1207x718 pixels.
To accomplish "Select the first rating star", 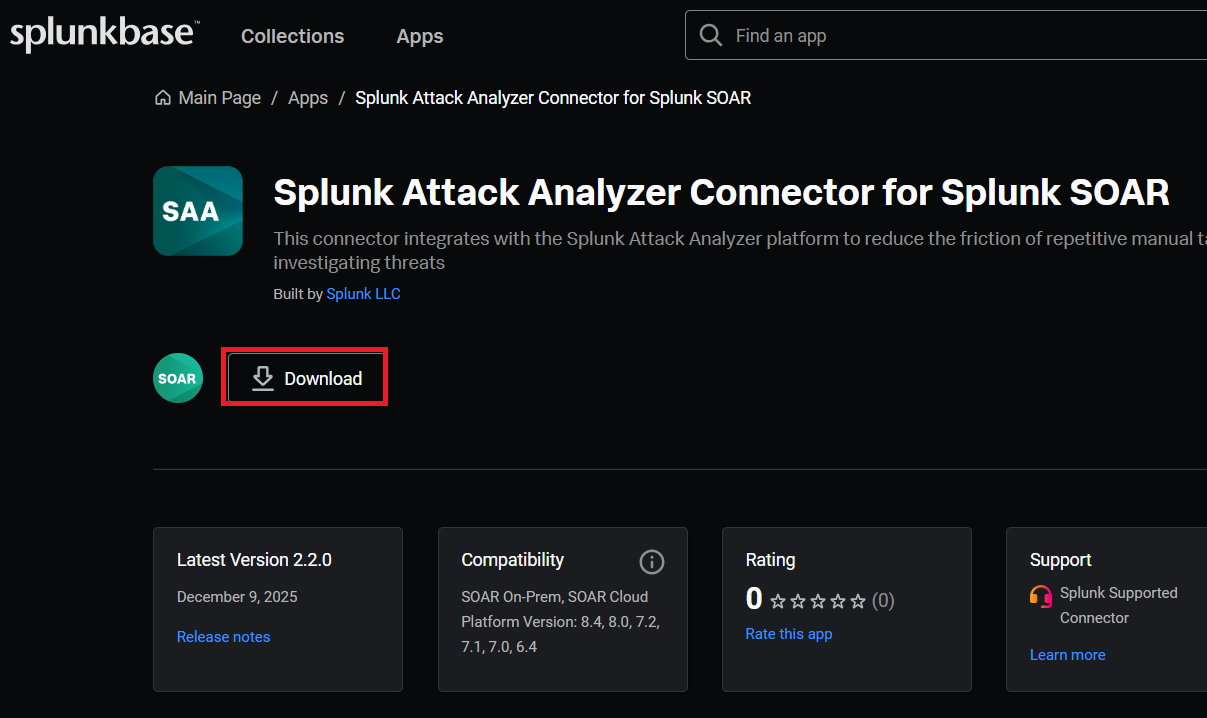I will 778,601.
